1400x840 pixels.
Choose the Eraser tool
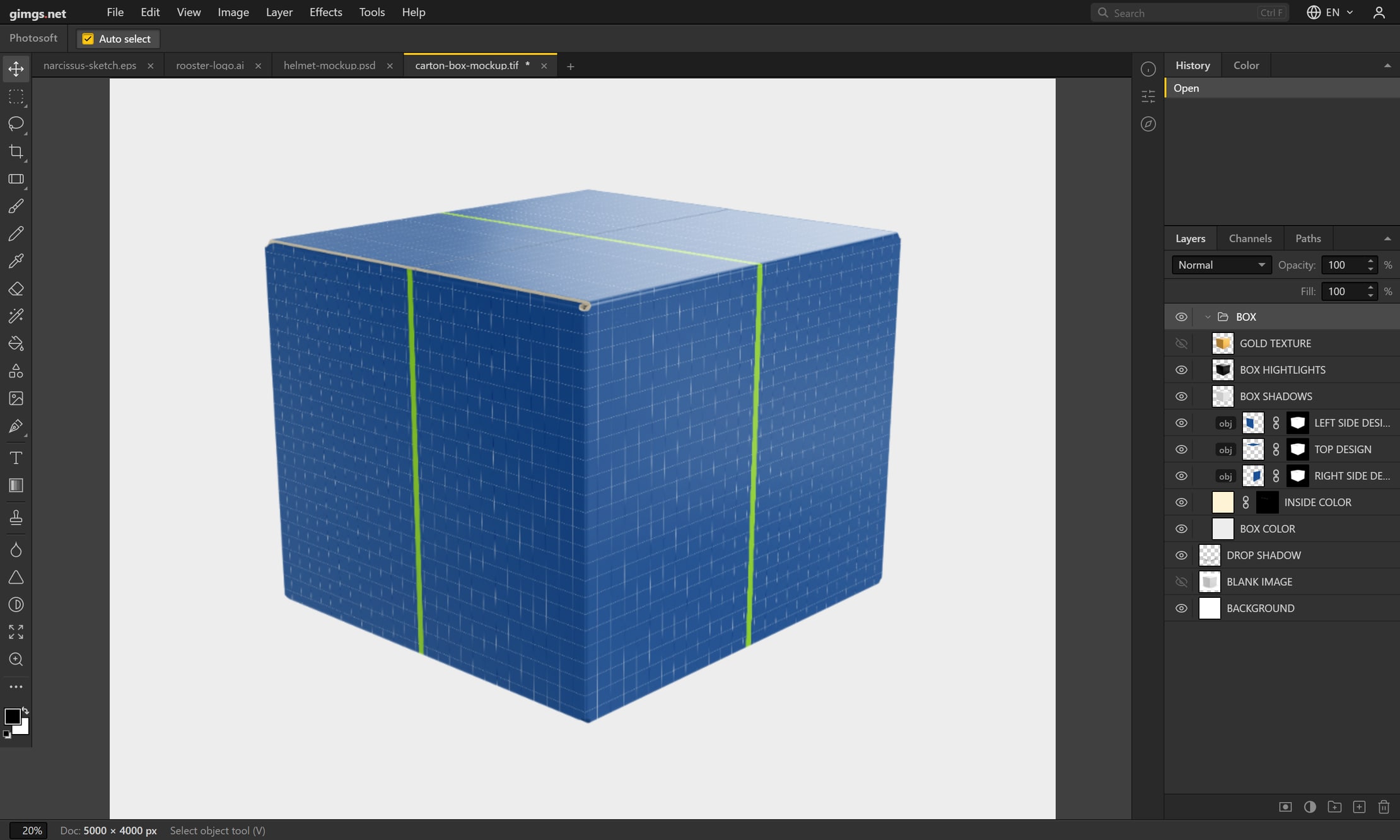[16, 289]
